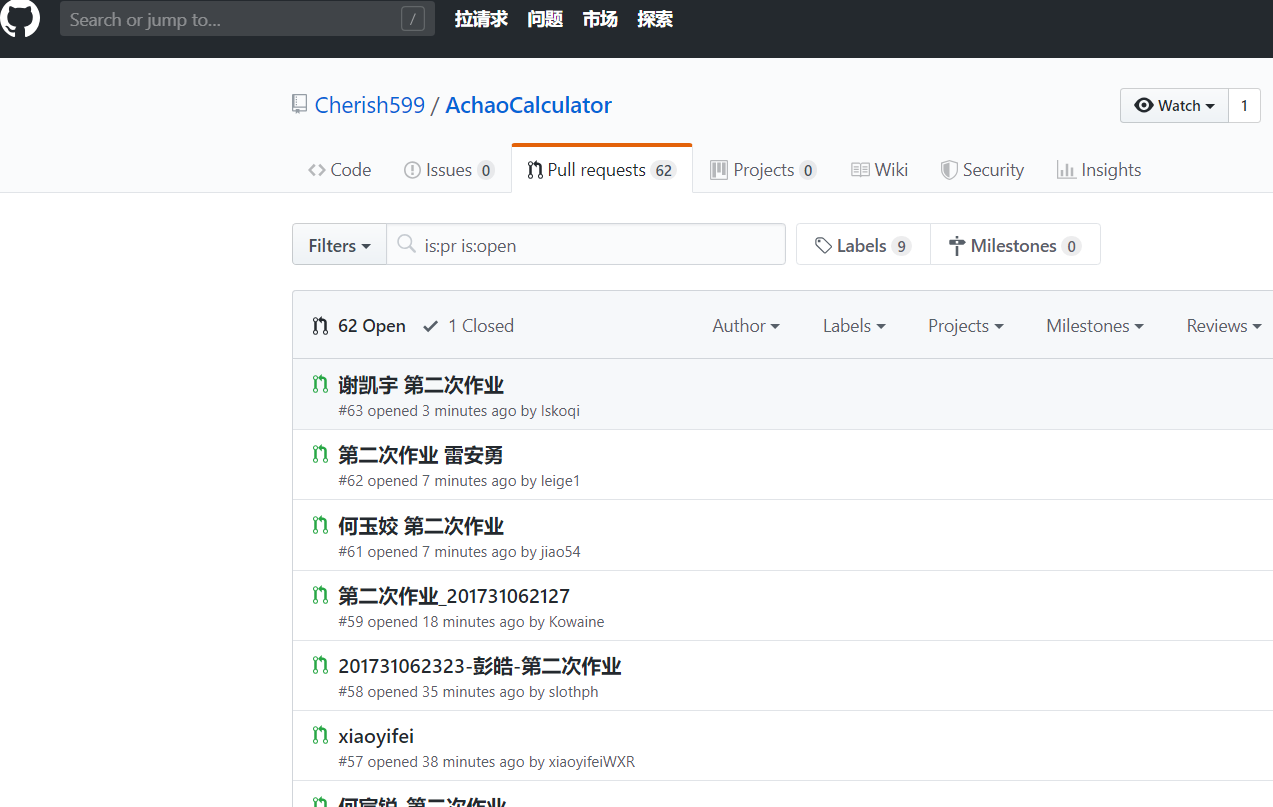Open the Projects tab

coord(763,170)
